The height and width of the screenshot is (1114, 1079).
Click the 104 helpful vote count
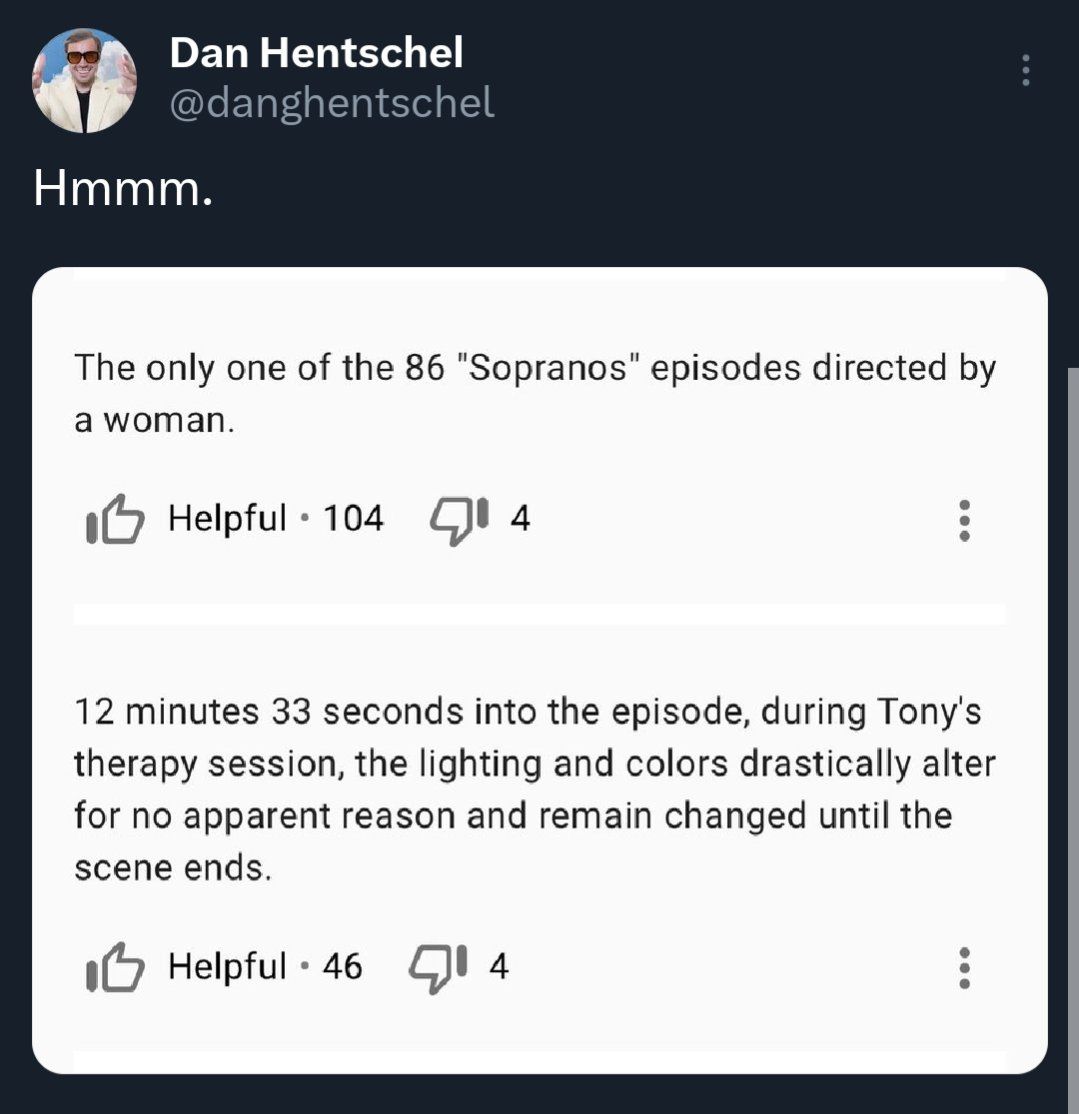353,518
